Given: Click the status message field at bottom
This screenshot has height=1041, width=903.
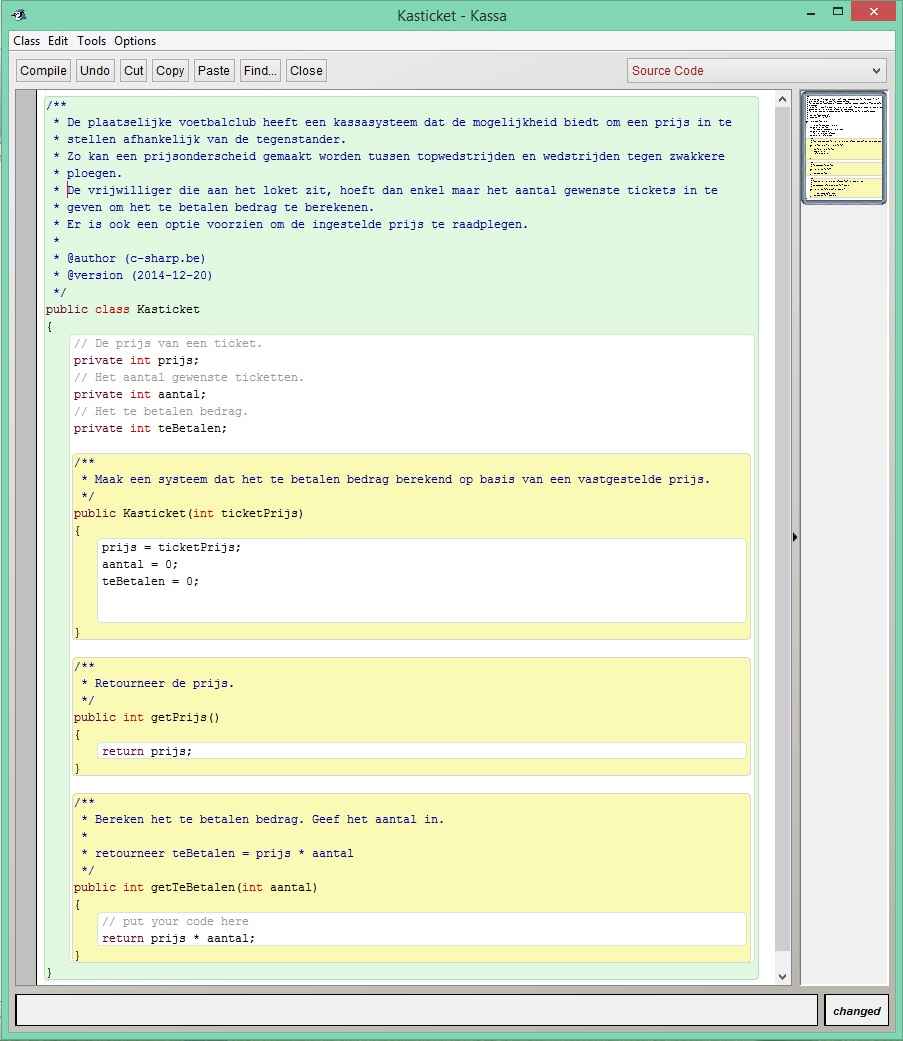Looking at the screenshot, I should 416,1010.
